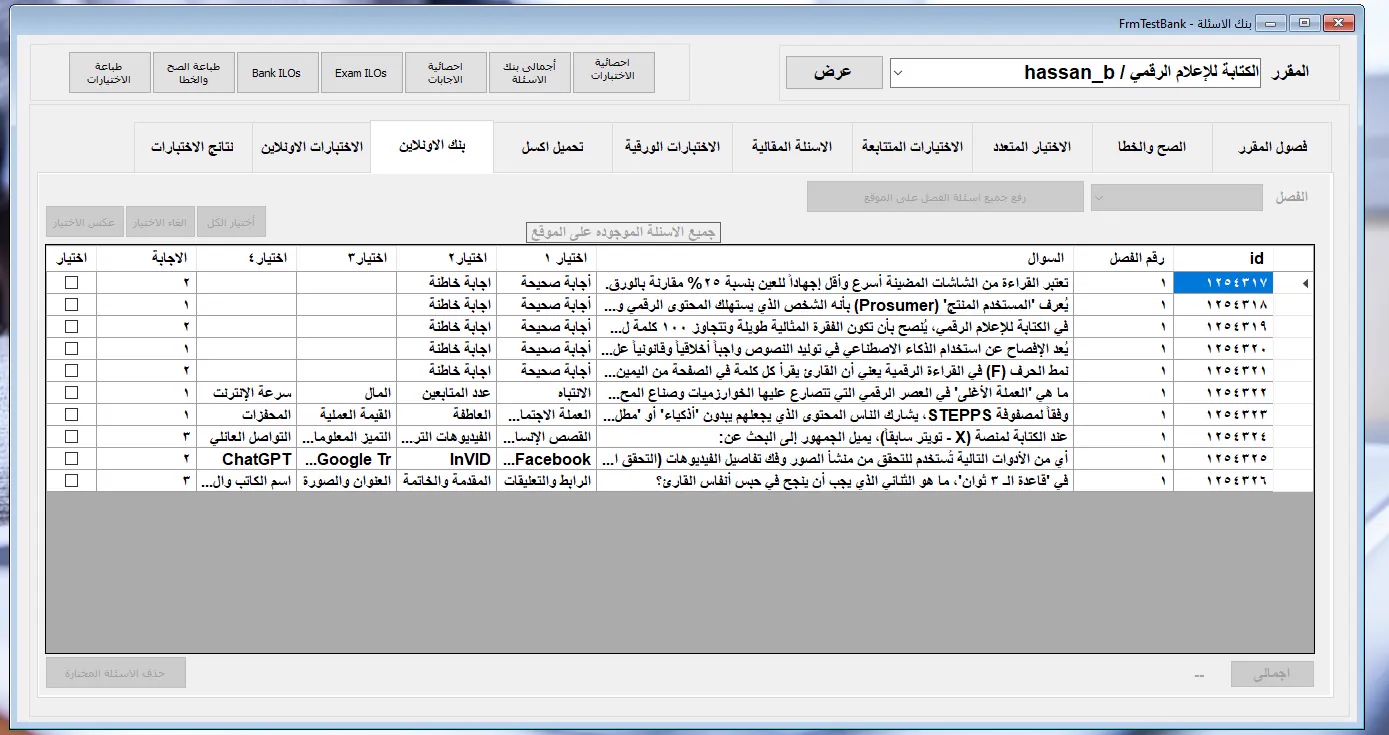Click the عدد المتابعين cell
The height and width of the screenshot is (735, 1389).
coord(447,392)
